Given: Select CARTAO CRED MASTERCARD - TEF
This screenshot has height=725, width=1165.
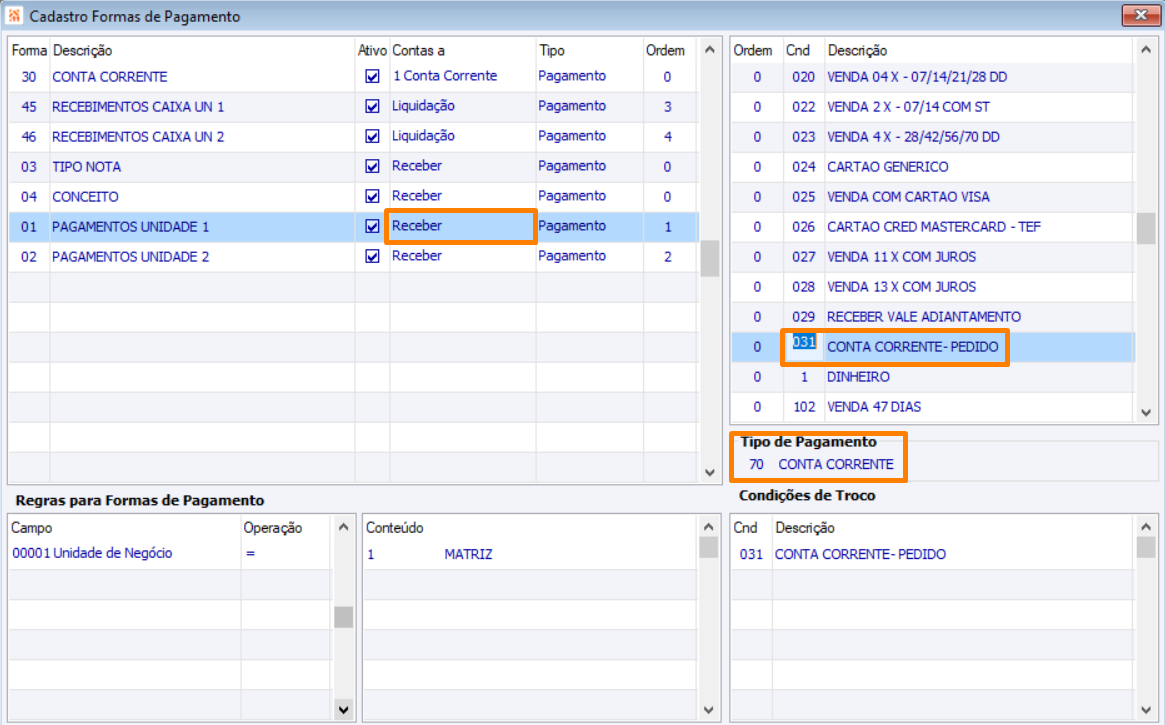Looking at the screenshot, I should point(932,227).
